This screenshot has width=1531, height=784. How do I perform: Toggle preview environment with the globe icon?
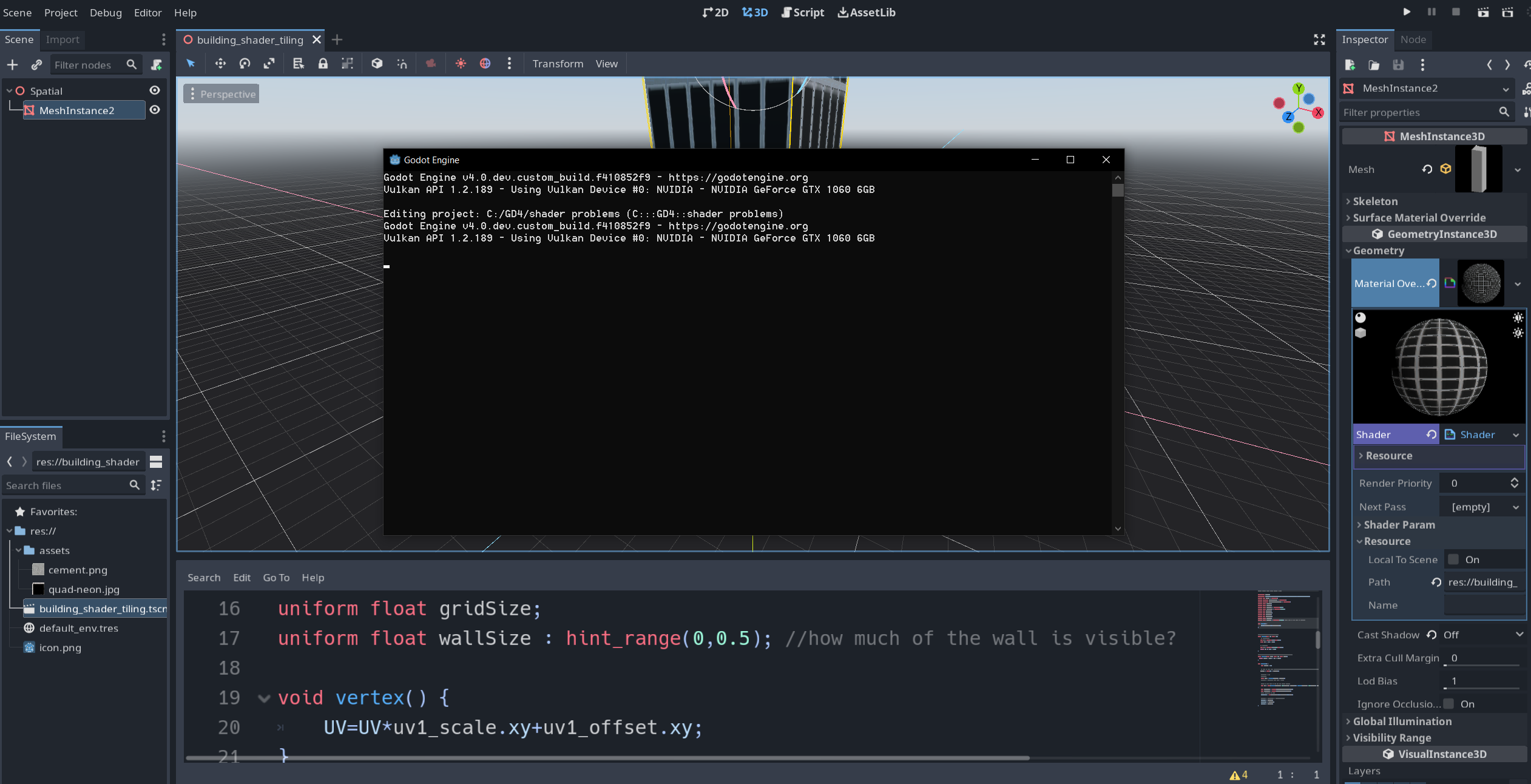tap(485, 63)
